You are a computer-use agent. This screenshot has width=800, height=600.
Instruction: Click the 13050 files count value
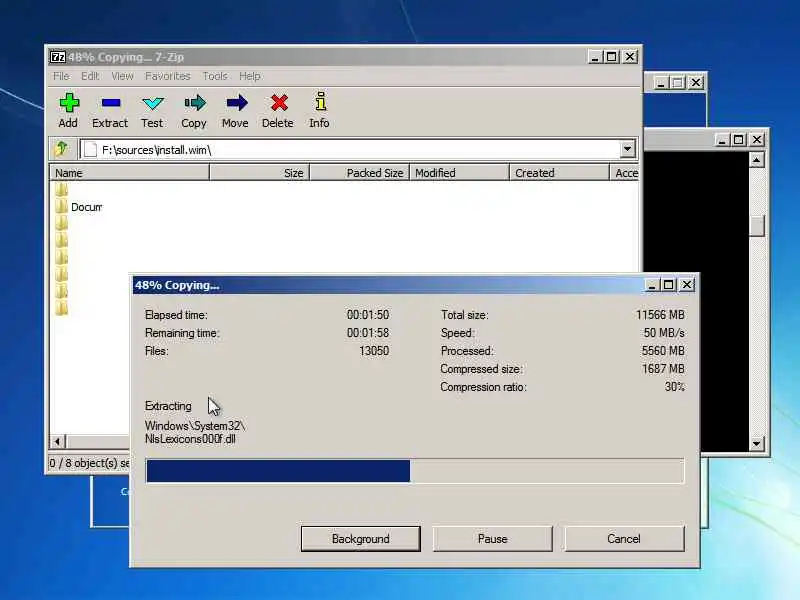click(x=374, y=351)
